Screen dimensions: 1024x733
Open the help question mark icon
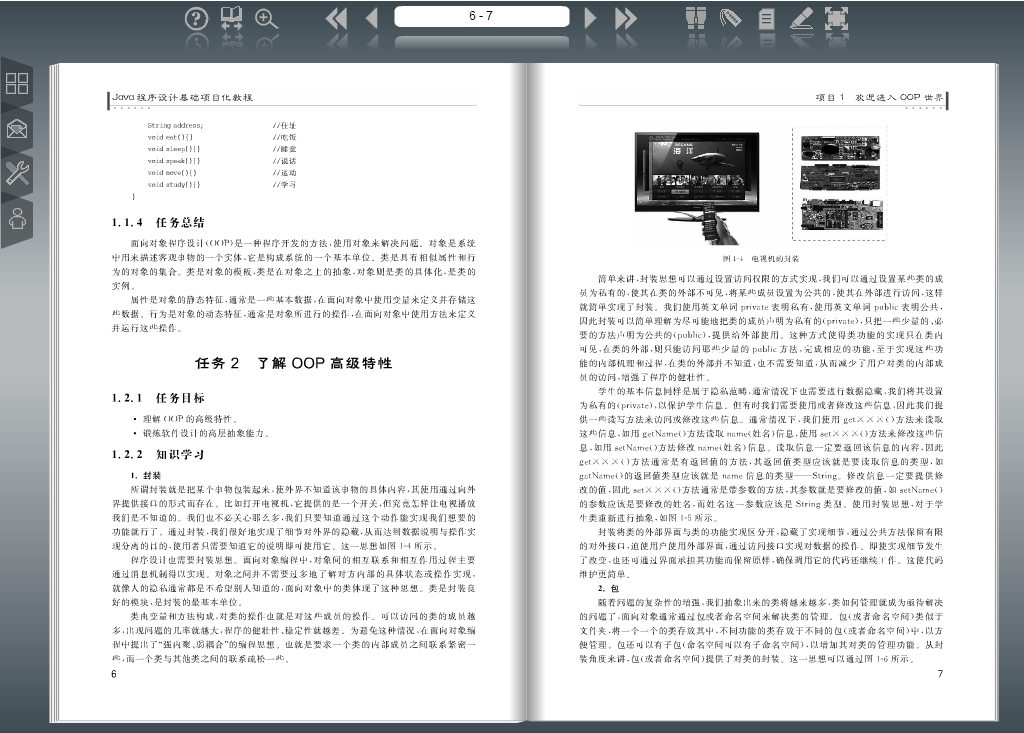pos(196,18)
